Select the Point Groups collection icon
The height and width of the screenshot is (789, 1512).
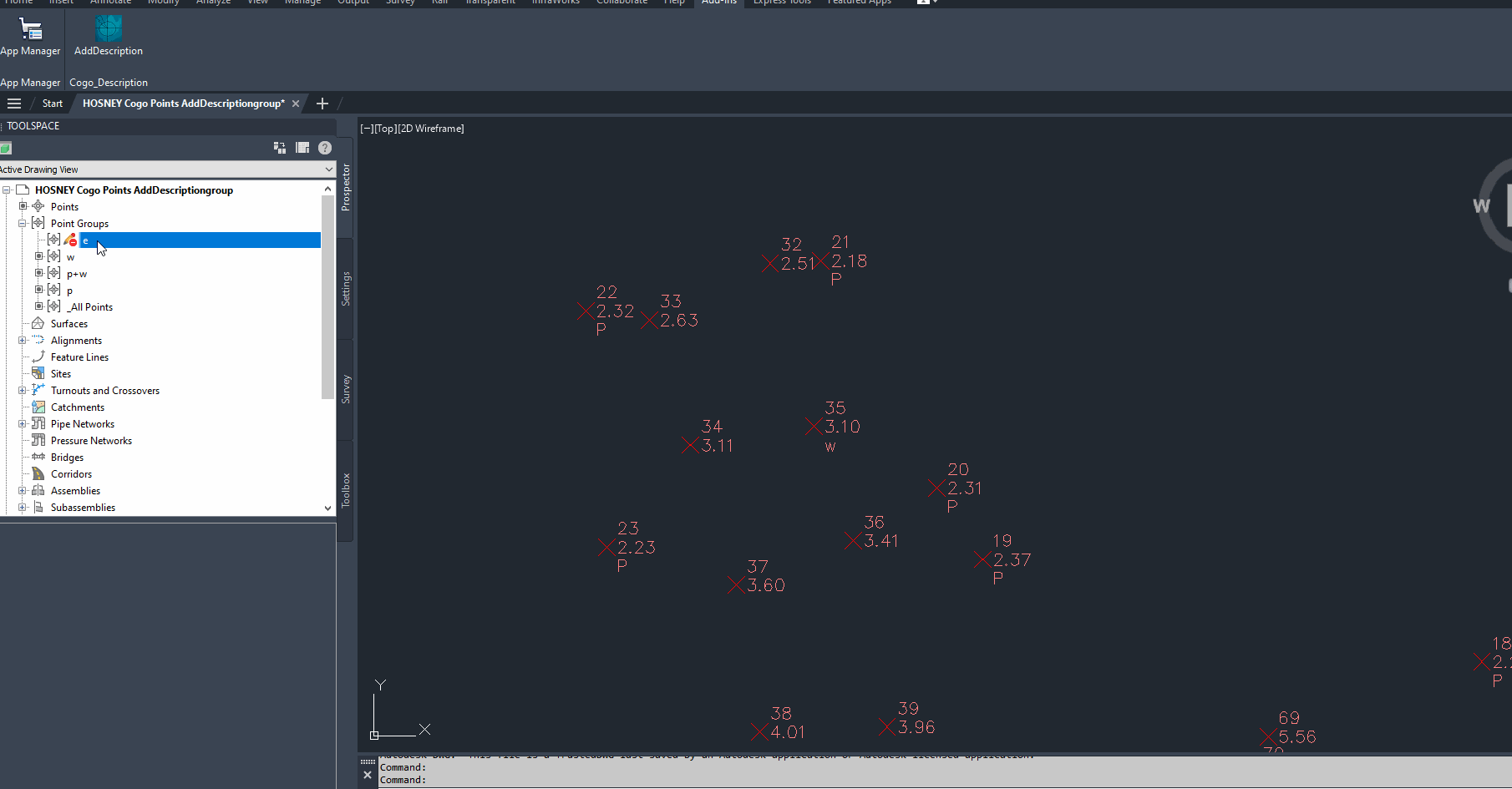[x=38, y=223]
